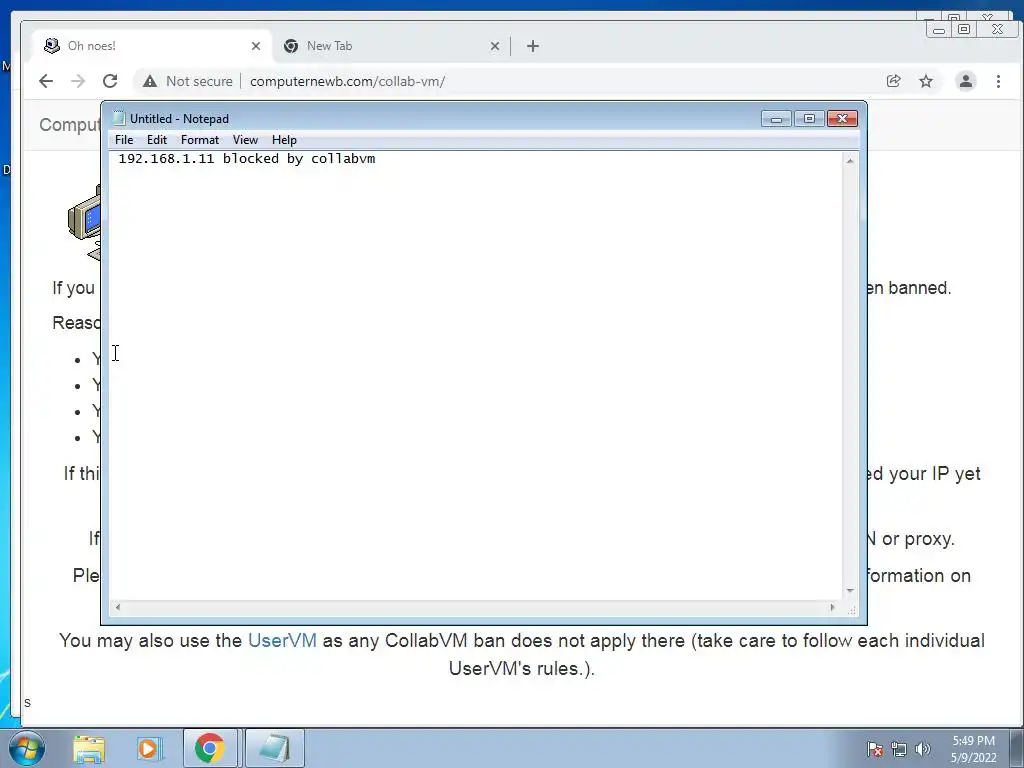Restore down the Chrome window

964,29
